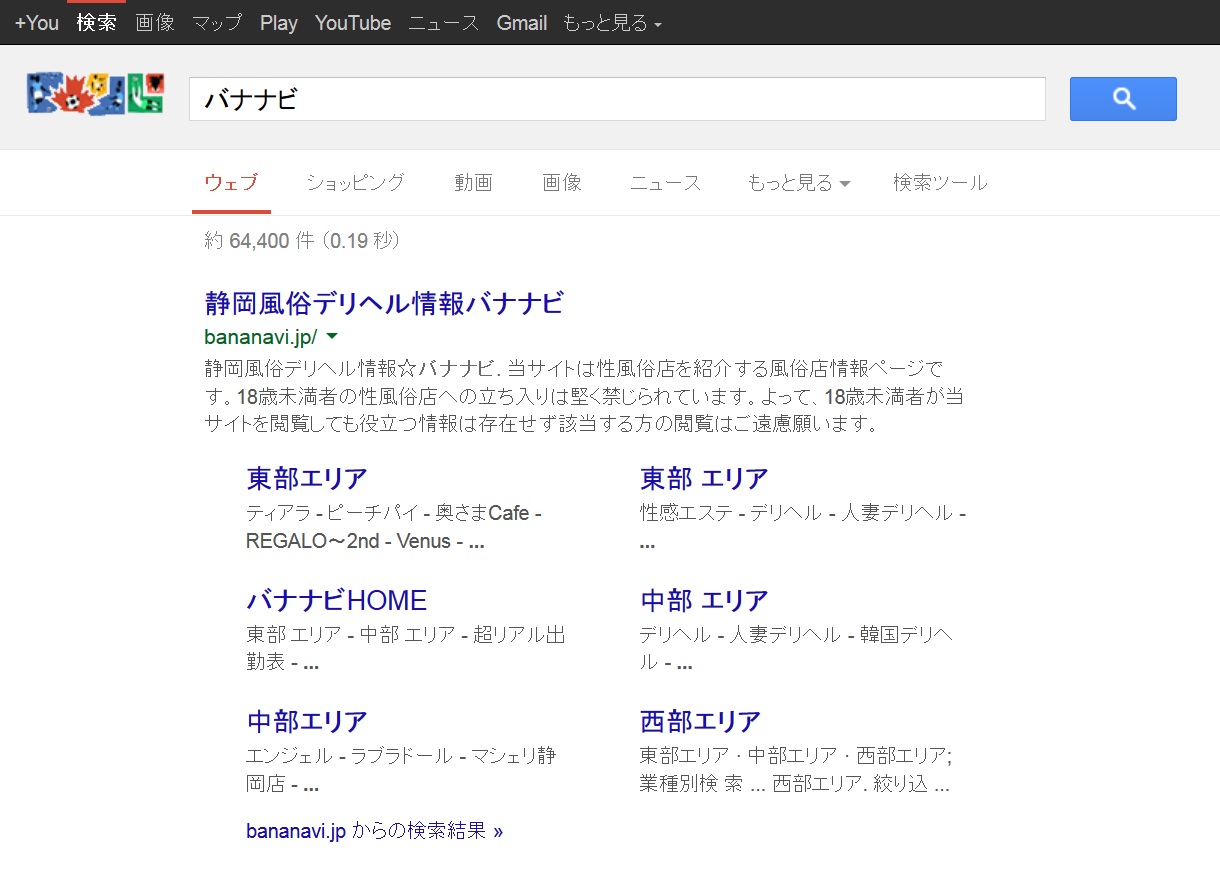Open the 静岡風俗デリヘル情報バナナビ result title
This screenshot has height=882, width=1220.
click(384, 302)
